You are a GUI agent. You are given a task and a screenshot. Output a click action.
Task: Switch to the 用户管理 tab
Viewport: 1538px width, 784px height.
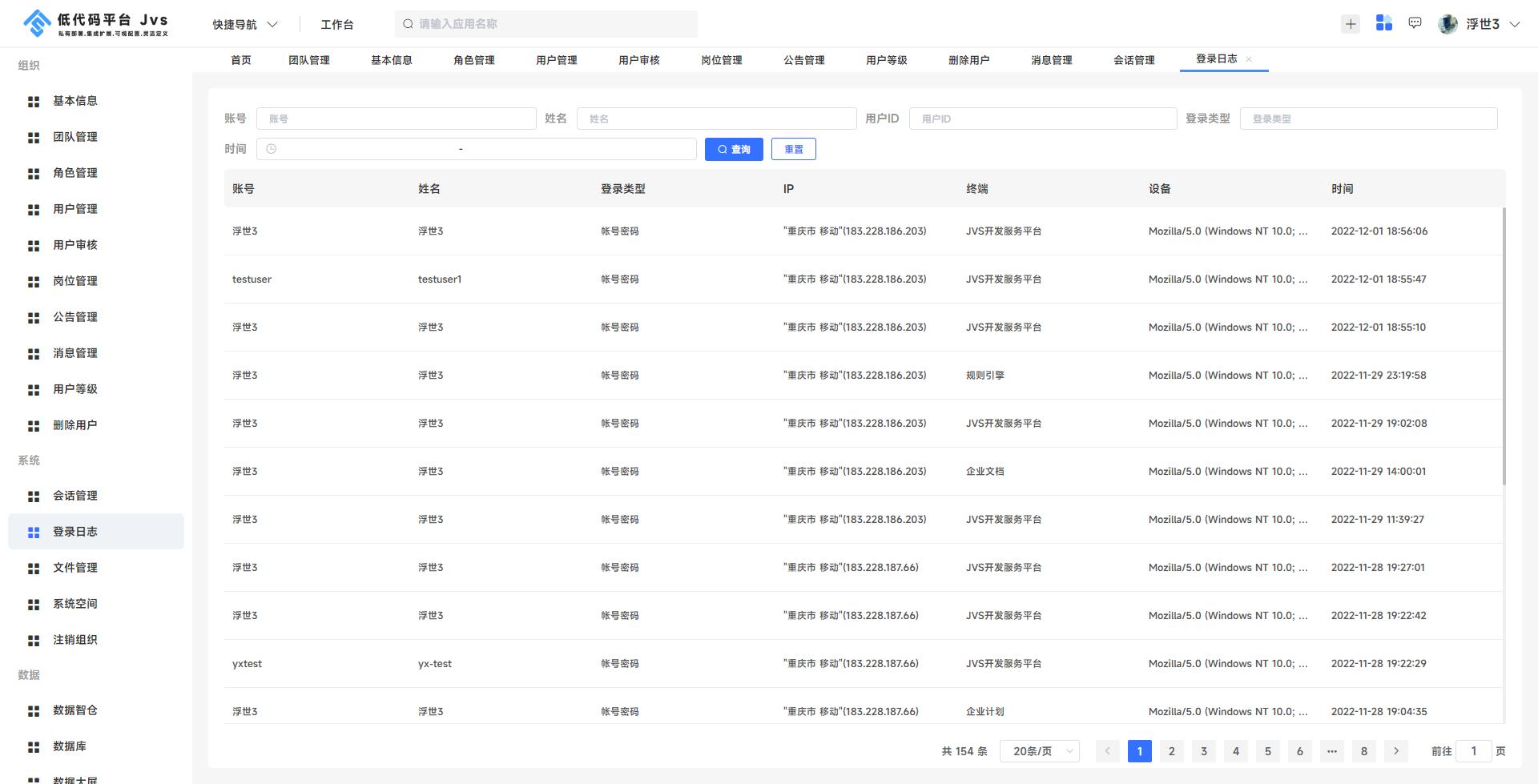[x=556, y=60]
